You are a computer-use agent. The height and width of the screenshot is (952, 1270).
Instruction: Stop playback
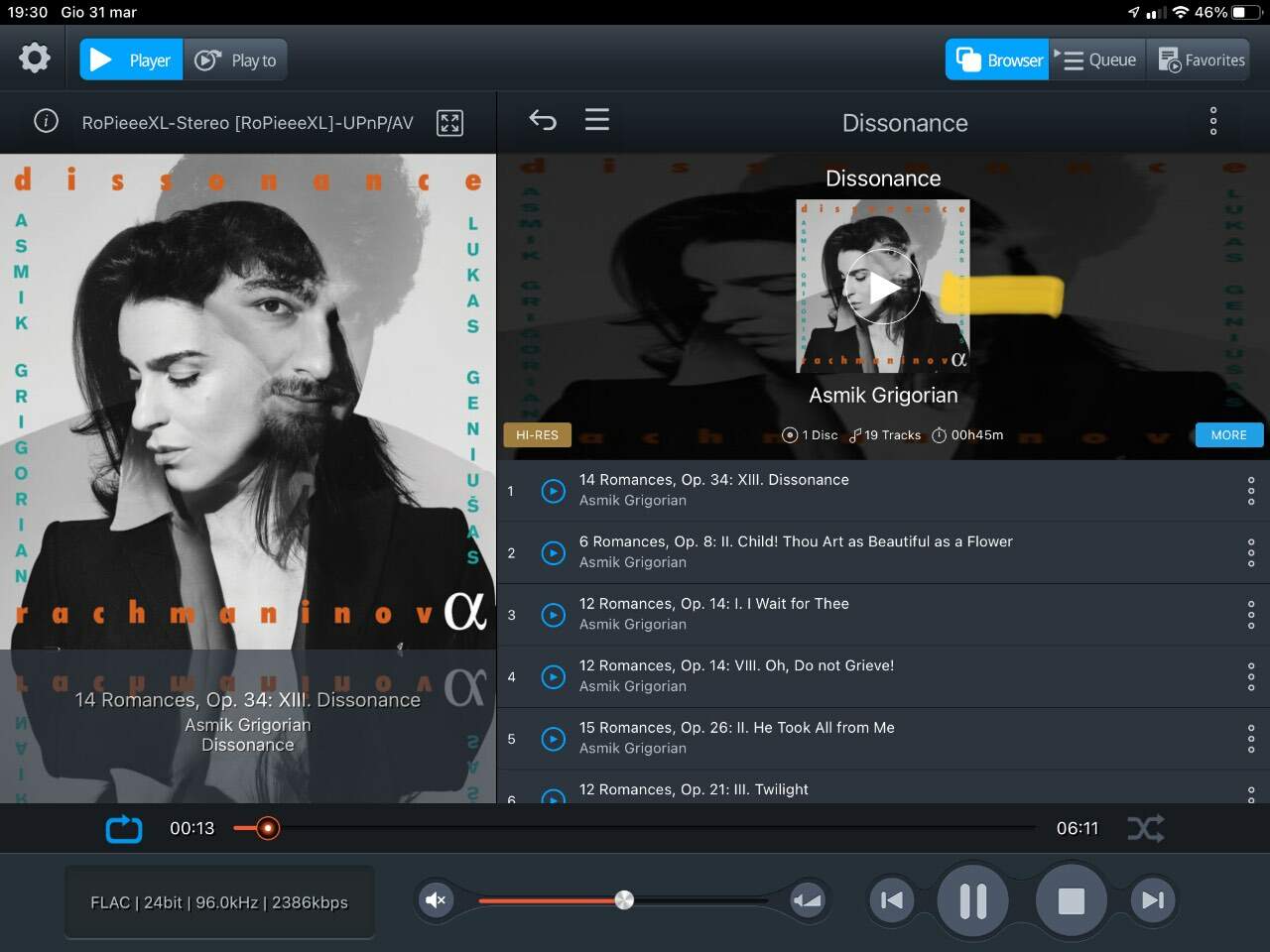point(1071,900)
